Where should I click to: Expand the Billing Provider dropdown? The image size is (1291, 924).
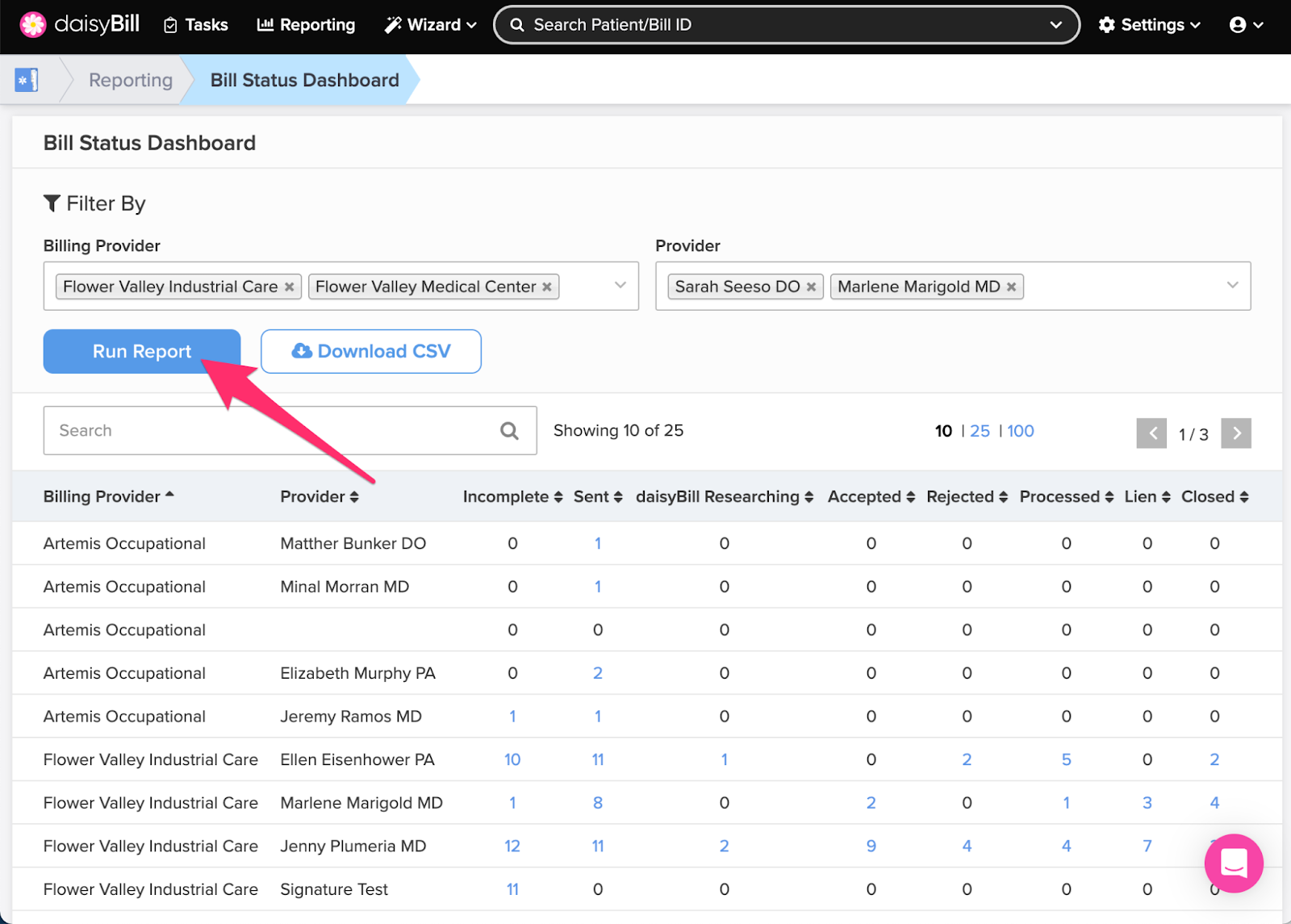point(620,285)
